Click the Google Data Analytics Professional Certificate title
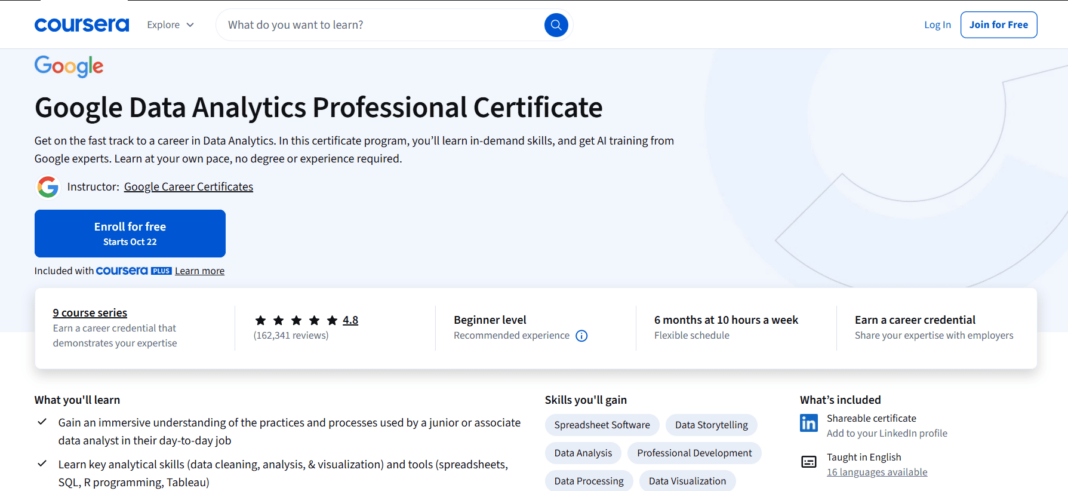1068x491 pixels. [319, 108]
